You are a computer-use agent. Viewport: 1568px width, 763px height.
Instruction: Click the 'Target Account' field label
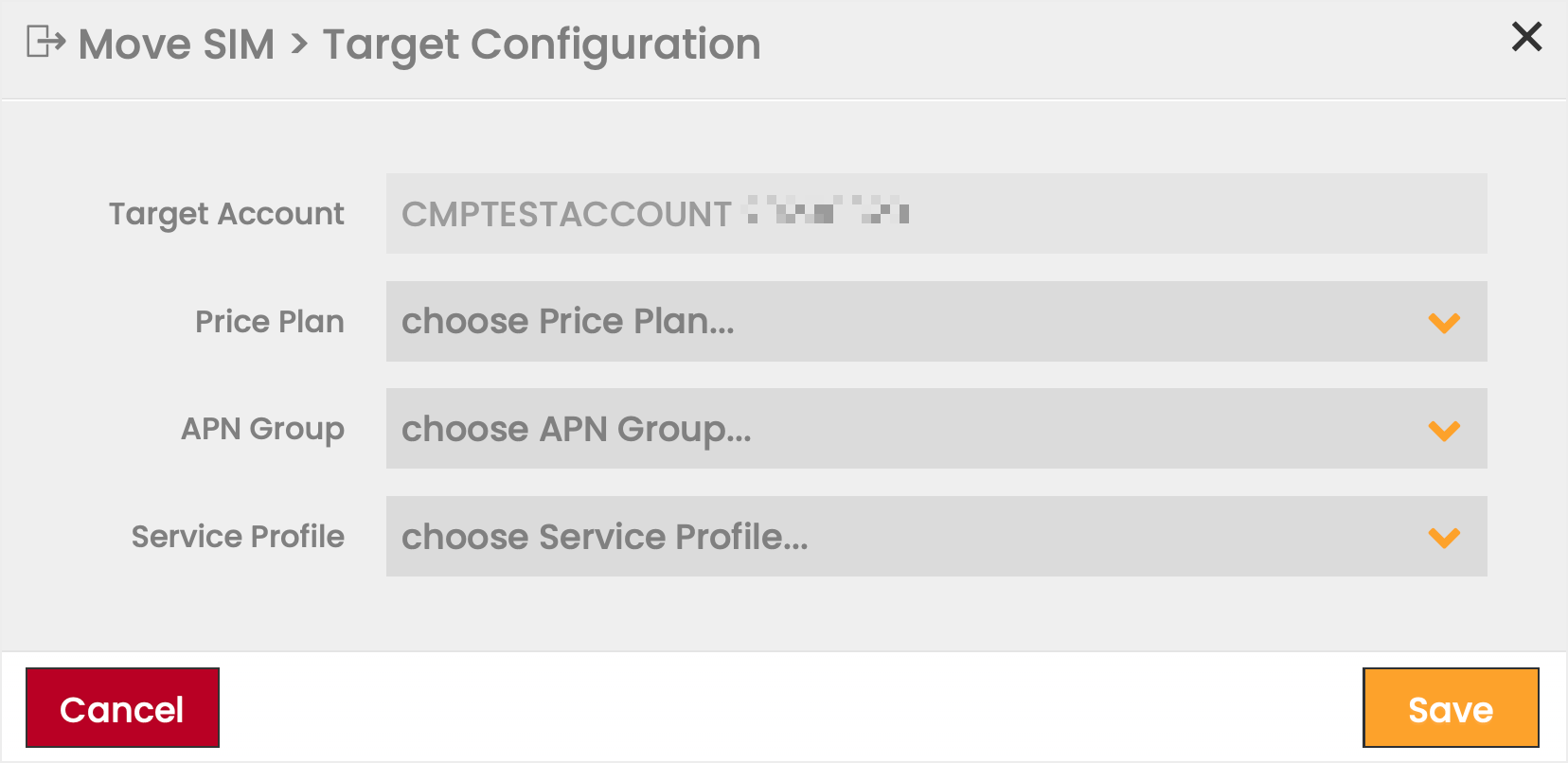(226, 214)
